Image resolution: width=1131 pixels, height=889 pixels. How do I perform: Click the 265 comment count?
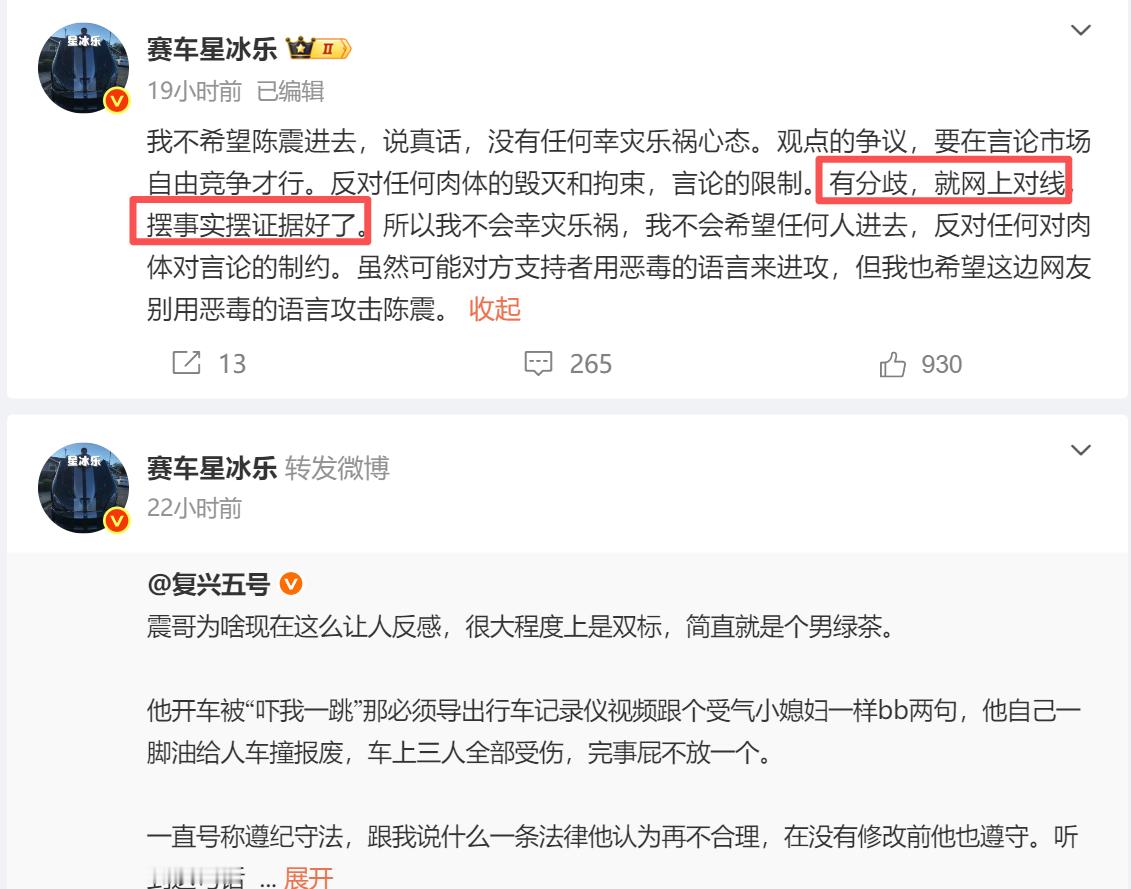(591, 364)
